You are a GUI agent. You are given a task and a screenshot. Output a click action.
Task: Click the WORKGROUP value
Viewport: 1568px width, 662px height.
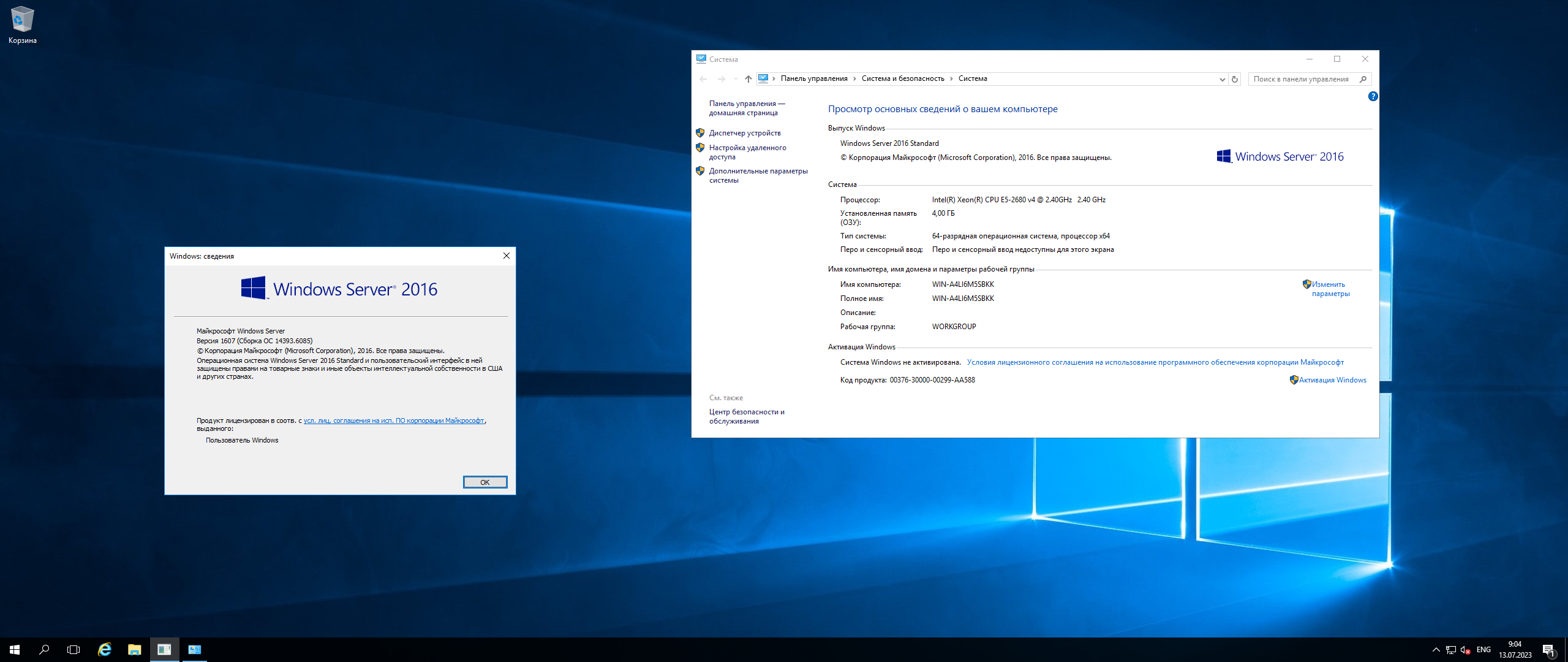[954, 327]
